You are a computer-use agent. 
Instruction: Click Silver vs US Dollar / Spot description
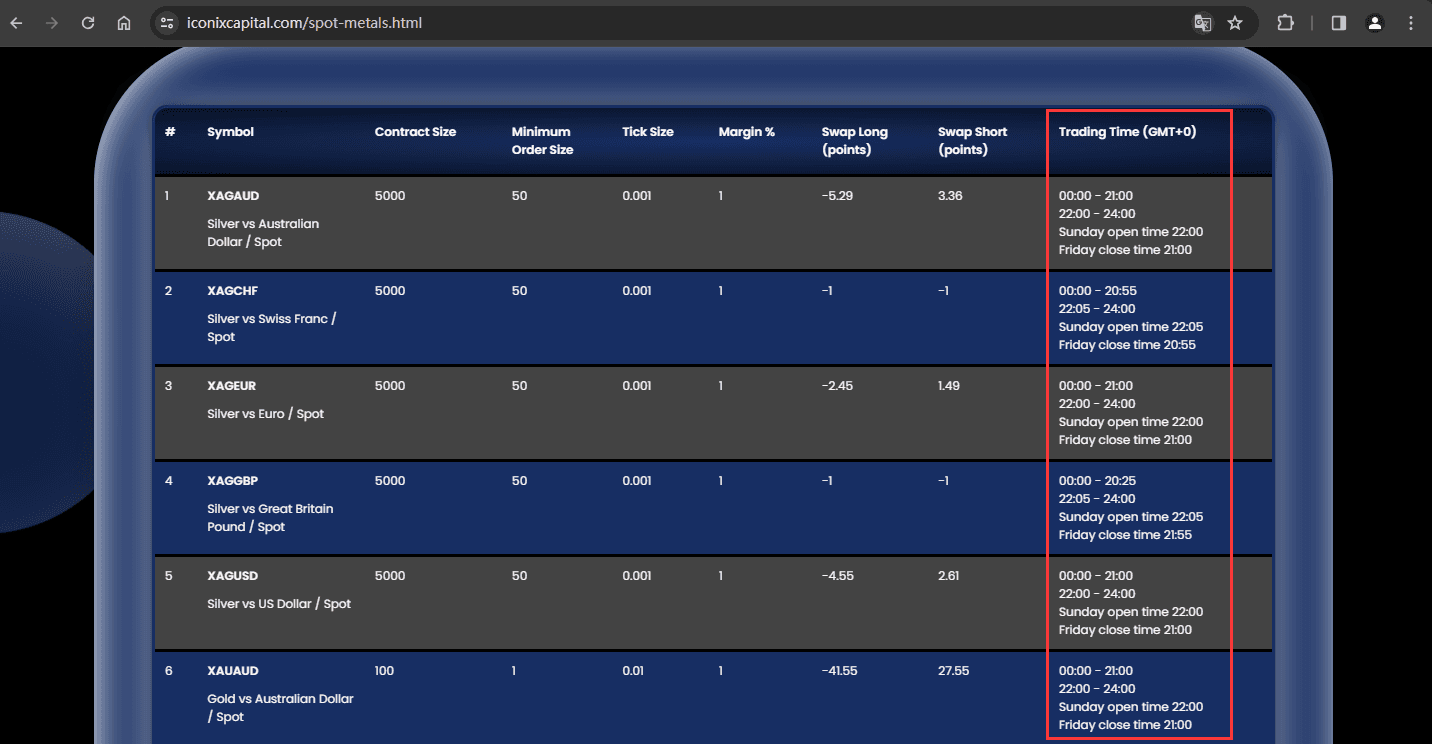click(279, 604)
